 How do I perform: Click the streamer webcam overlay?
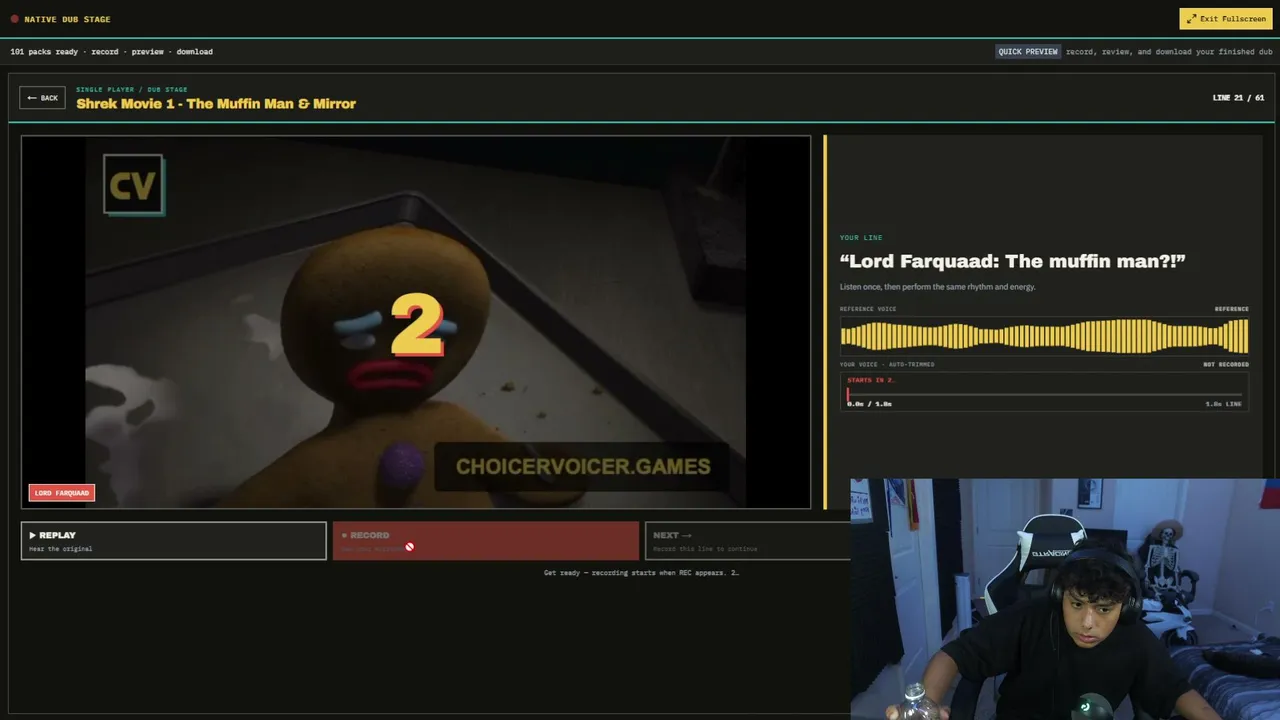click(x=1065, y=599)
